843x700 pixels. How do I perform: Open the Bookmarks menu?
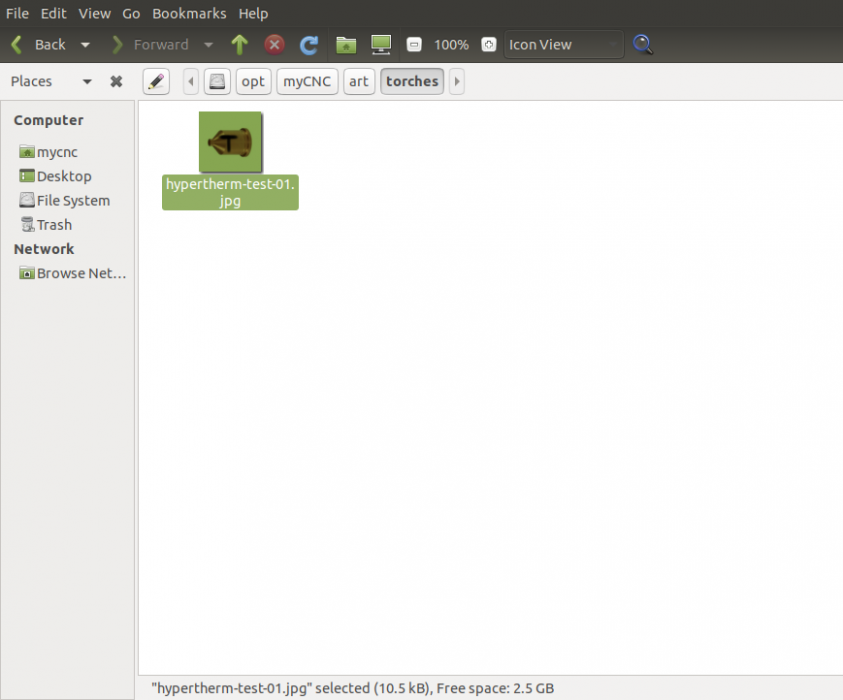coord(189,13)
